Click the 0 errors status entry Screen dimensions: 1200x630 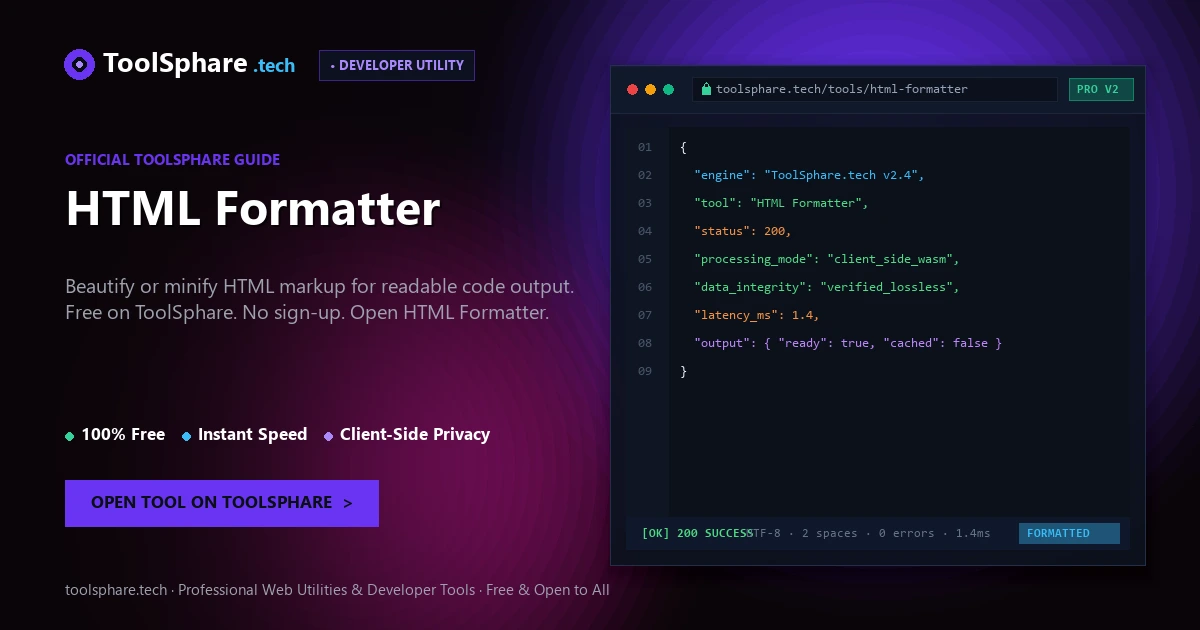[x=907, y=533]
